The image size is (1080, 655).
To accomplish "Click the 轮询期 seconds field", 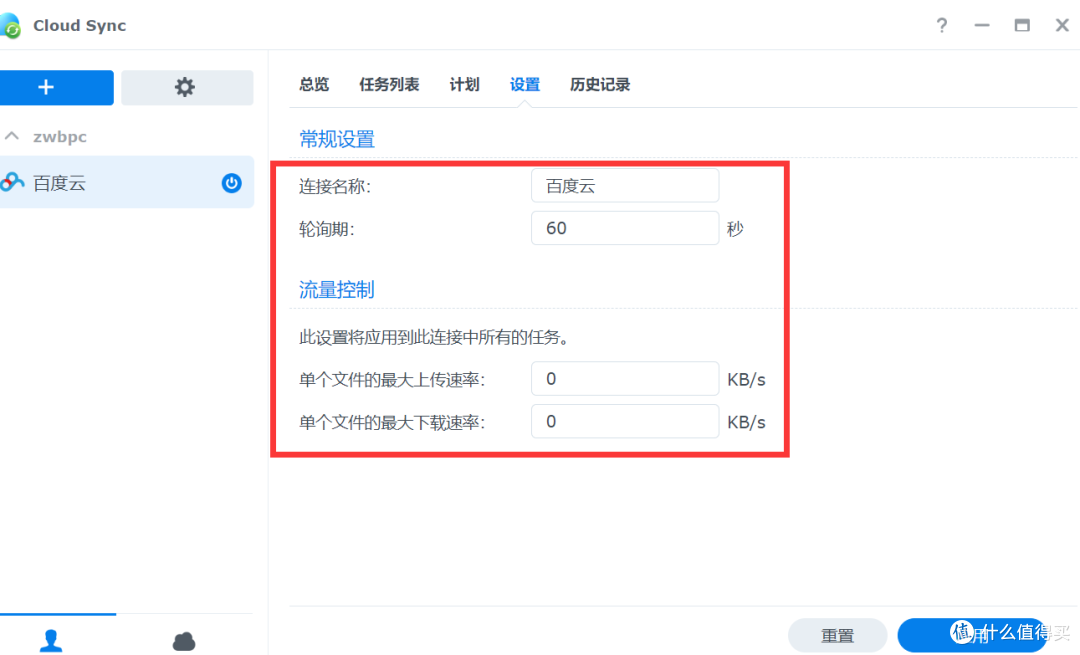I will (x=625, y=228).
